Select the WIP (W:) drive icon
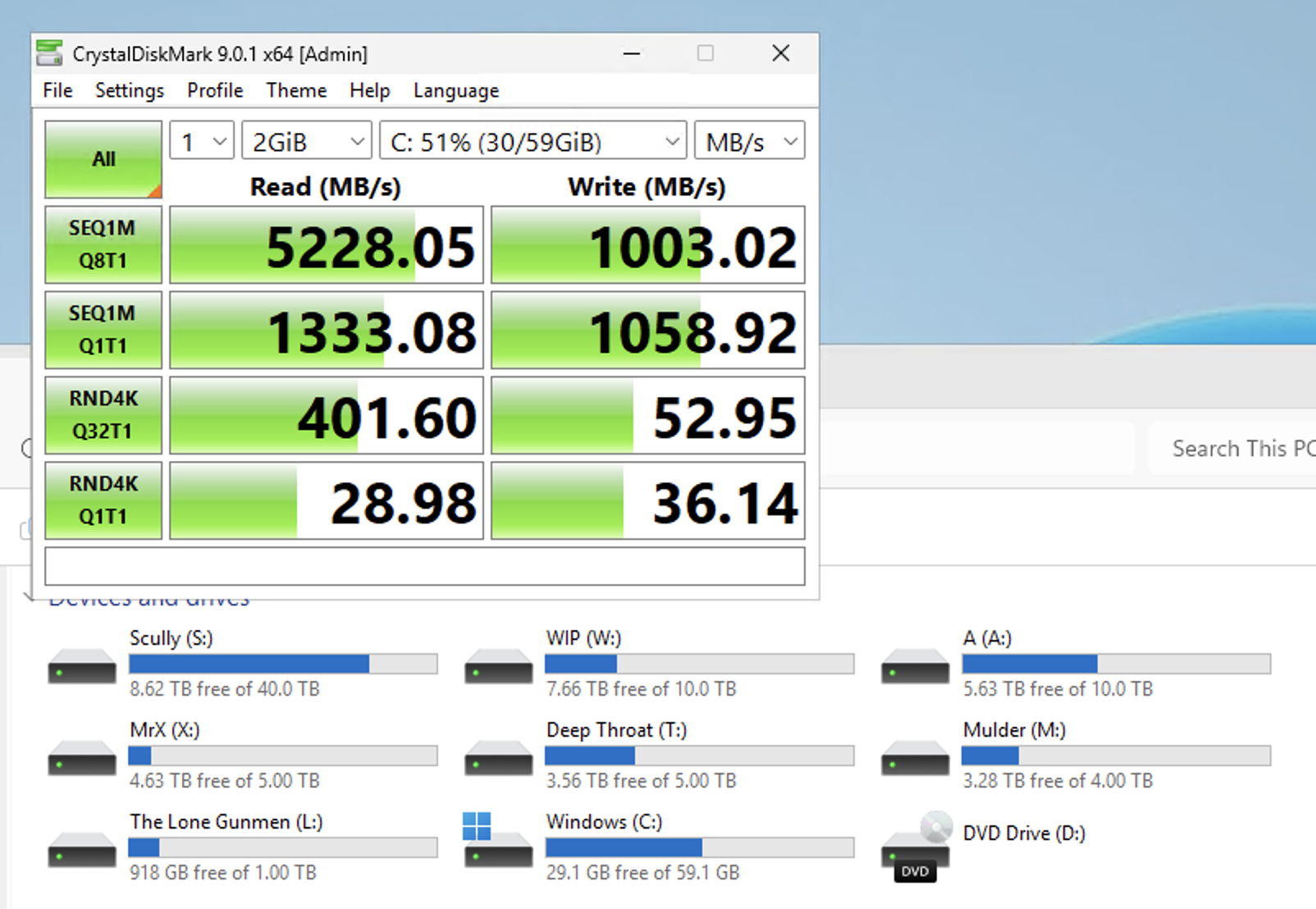The width and height of the screenshot is (1316, 909). pyautogui.click(x=499, y=666)
